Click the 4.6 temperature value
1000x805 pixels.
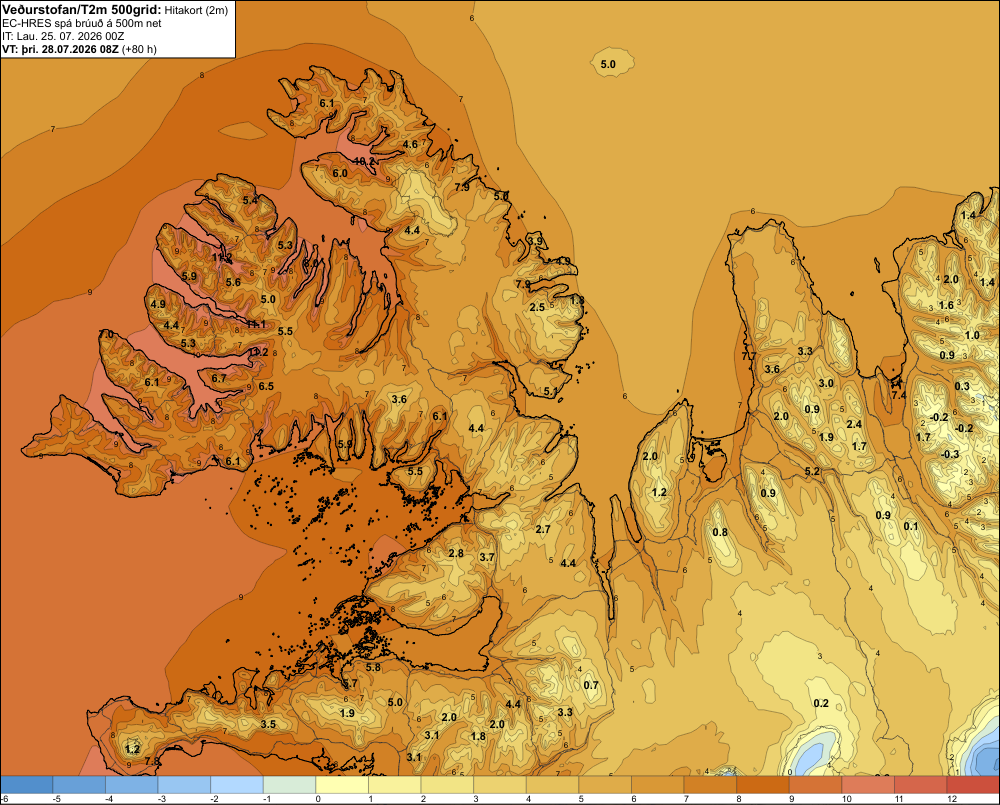[x=410, y=144]
